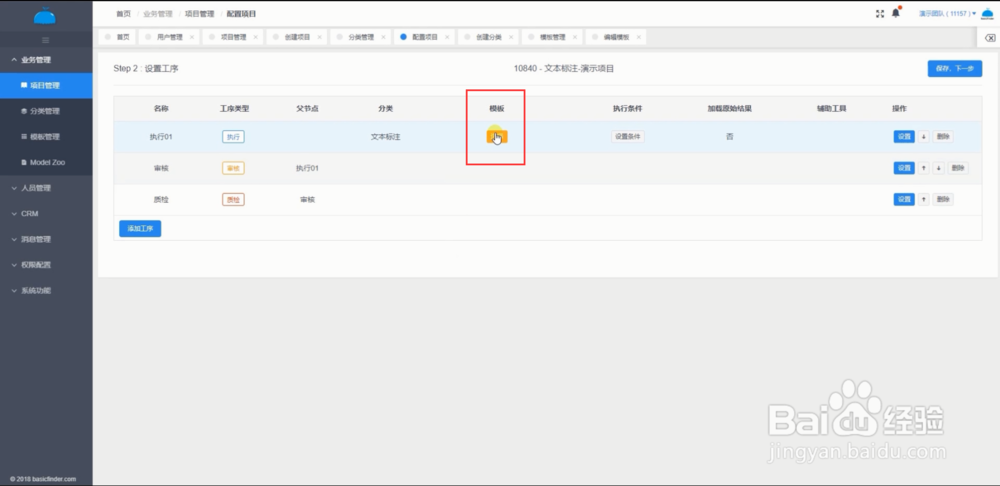This screenshot has height=486, width=1000.
Task: Click the 质检 type tag
Action: coord(233,200)
